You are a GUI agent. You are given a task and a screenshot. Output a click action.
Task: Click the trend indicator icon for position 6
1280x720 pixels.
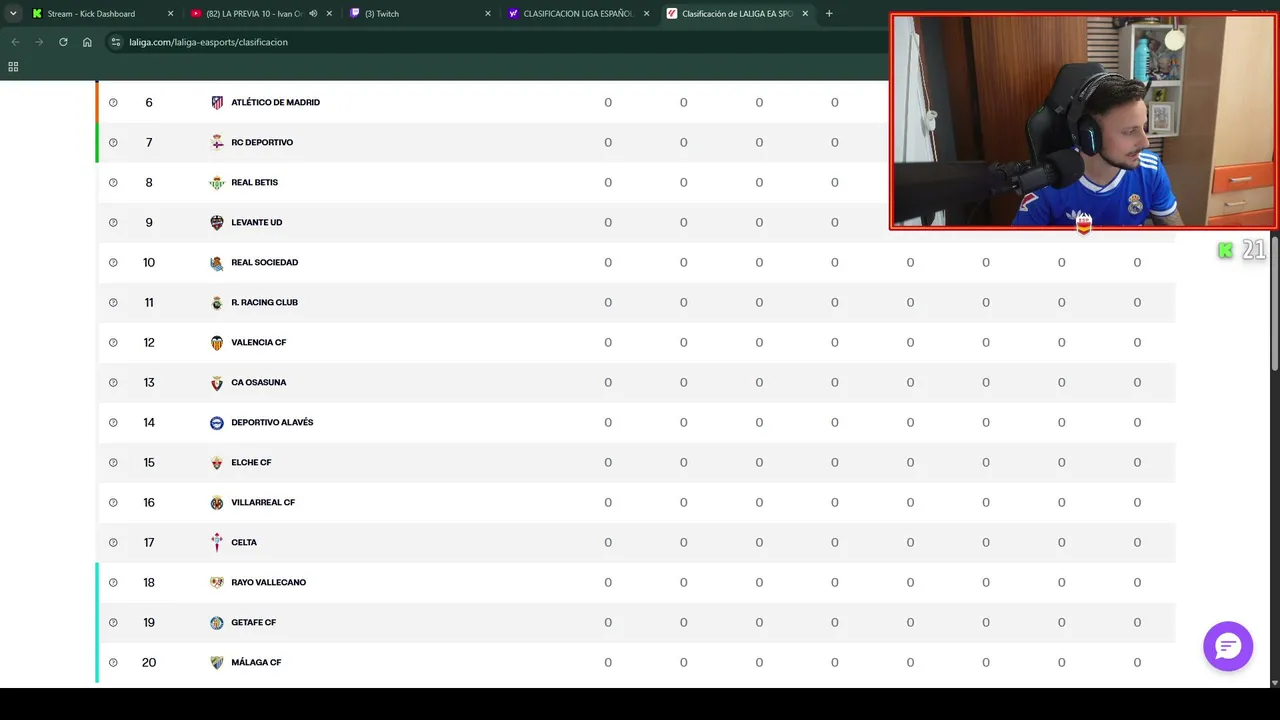tap(113, 102)
